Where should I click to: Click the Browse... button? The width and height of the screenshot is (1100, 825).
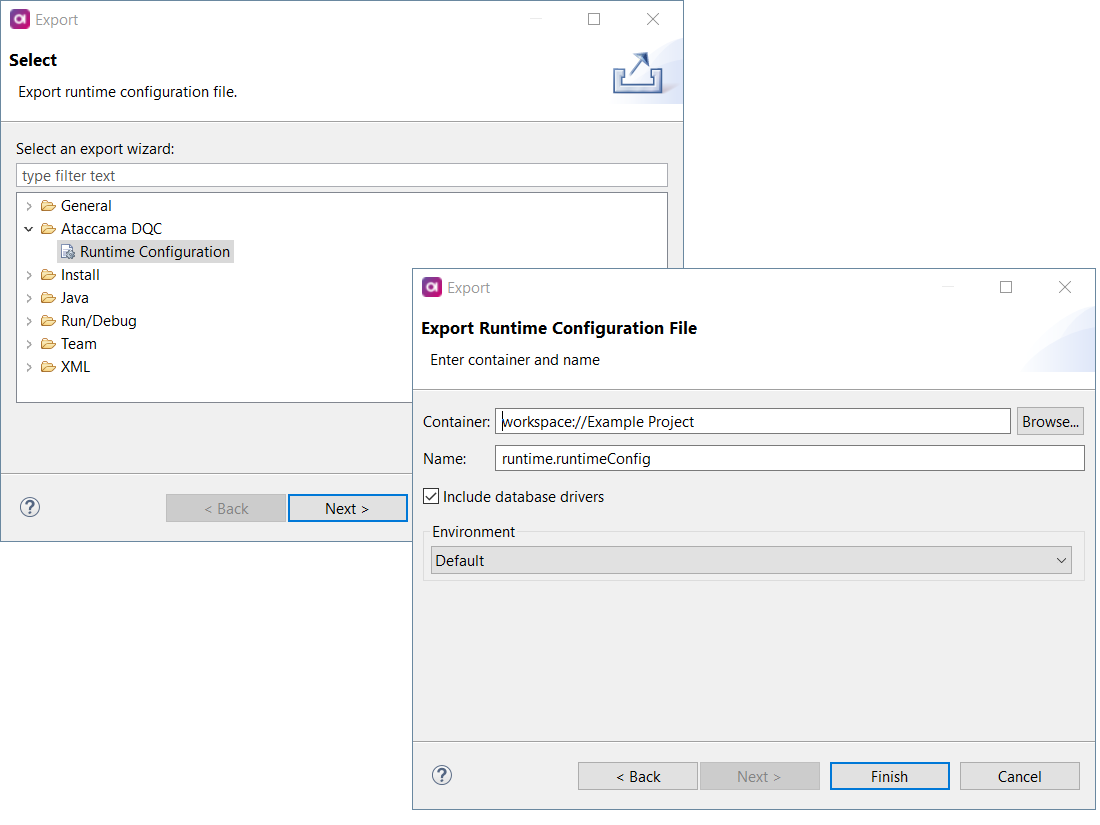pyautogui.click(x=1050, y=421)
